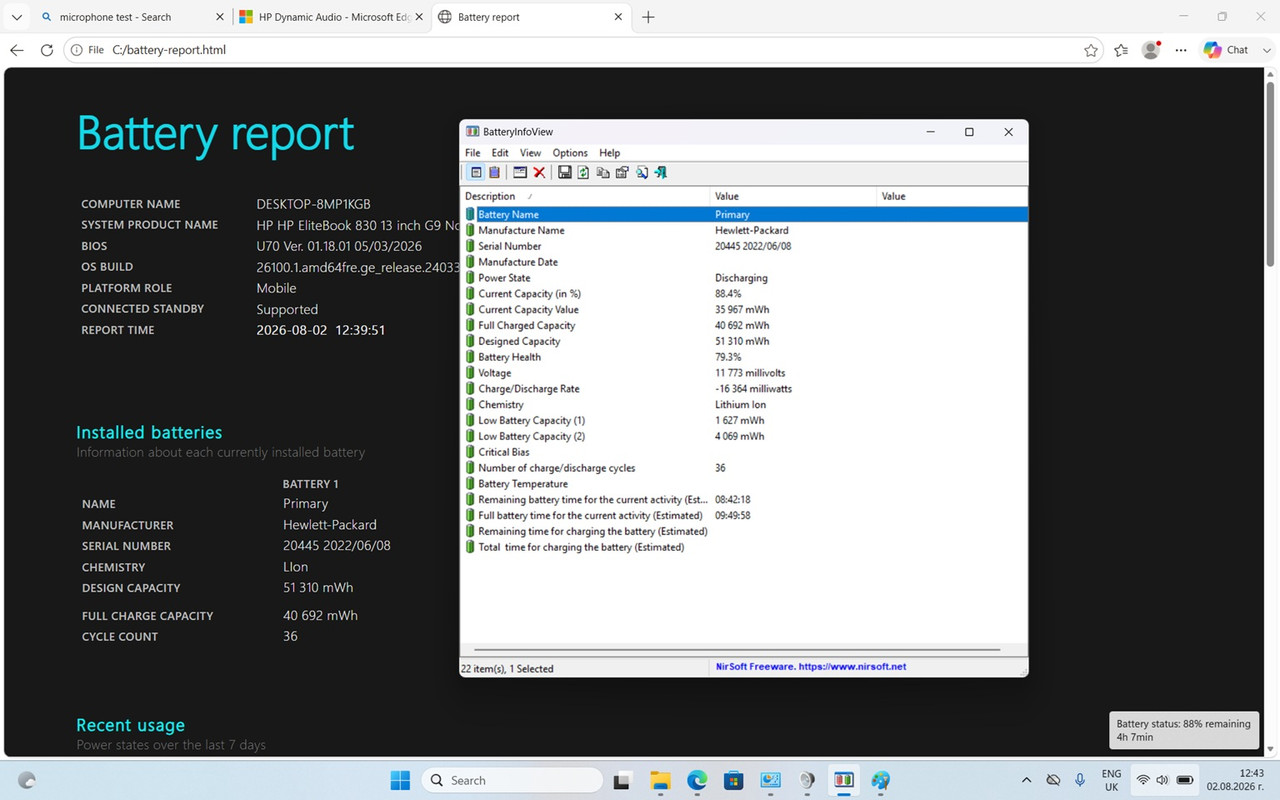This screenshot has height=800, width=1280.
Task: Open Task View from the taskbar
Action: 621,780
